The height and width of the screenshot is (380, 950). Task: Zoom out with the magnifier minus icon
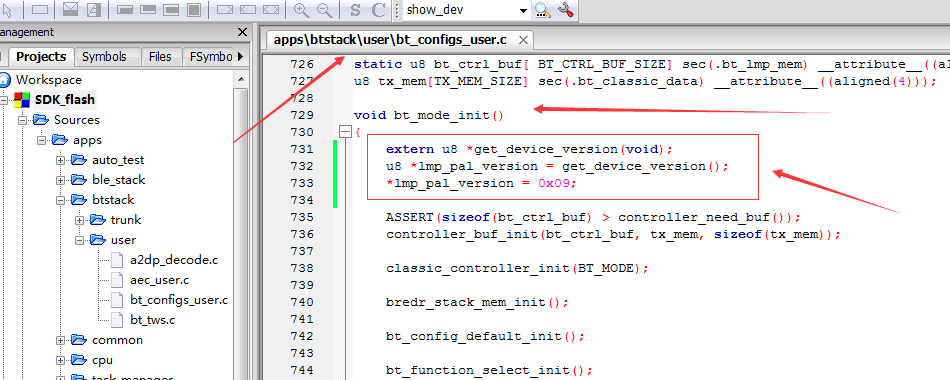[325, 10]
